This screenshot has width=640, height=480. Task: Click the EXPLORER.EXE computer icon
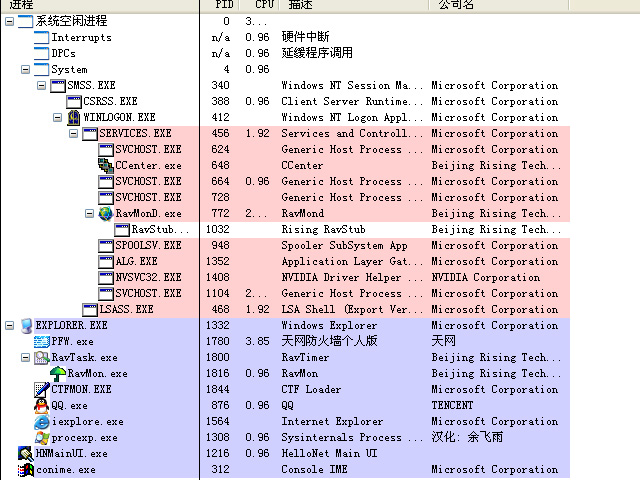pyautogui.click(x=26, y=326)
